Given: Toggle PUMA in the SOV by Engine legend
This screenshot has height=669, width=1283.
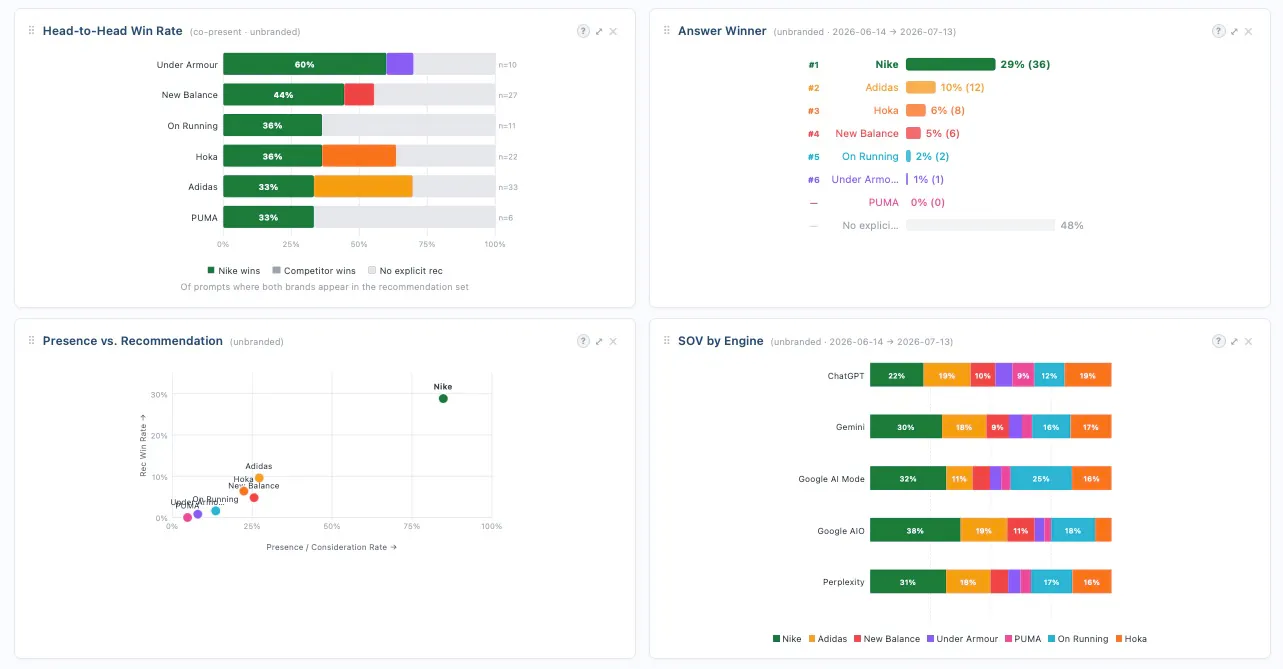Looking at the screenshot, I should (x=1023, y=638).
